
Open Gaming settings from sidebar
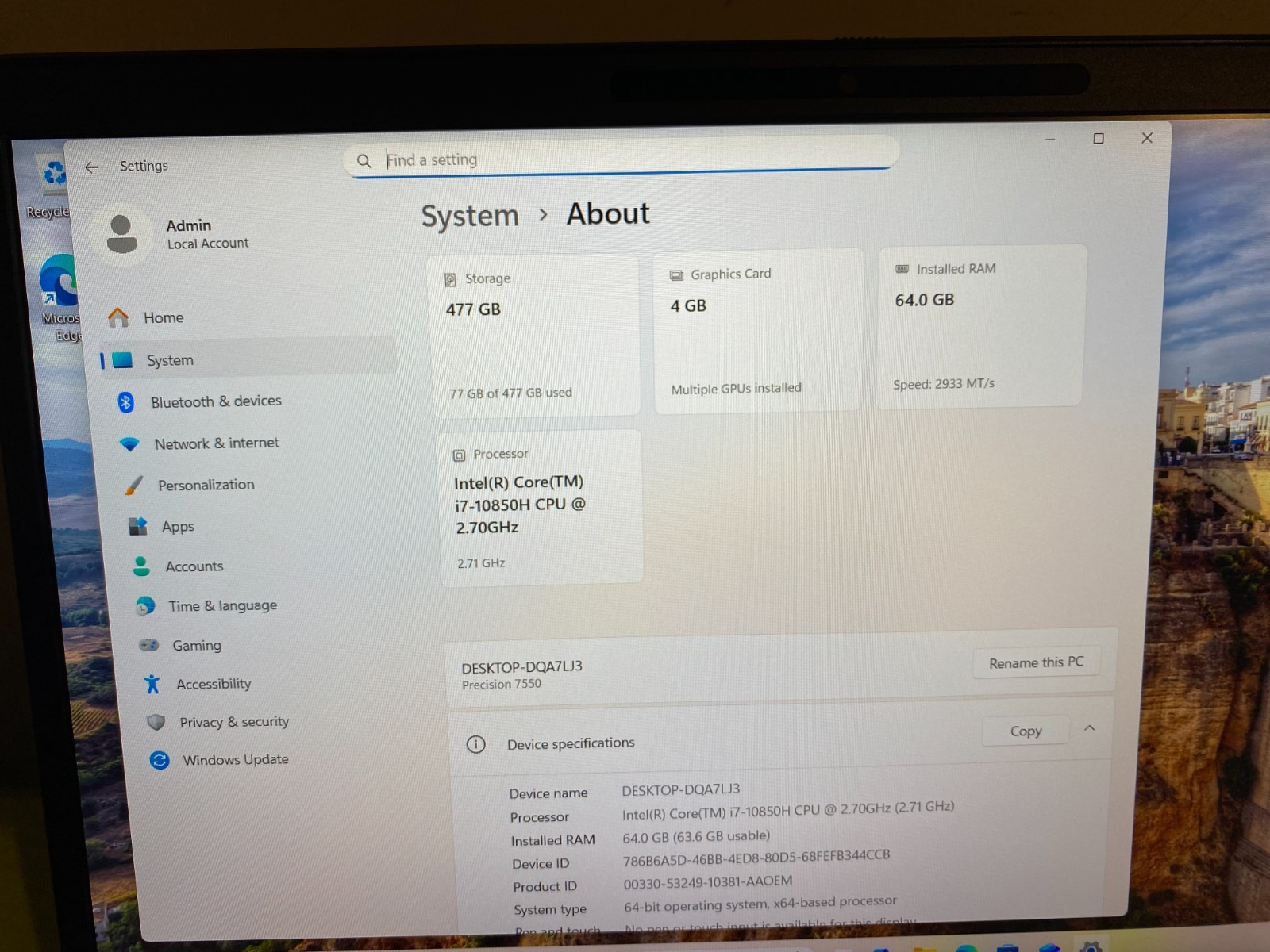click(x=197, y=645)
